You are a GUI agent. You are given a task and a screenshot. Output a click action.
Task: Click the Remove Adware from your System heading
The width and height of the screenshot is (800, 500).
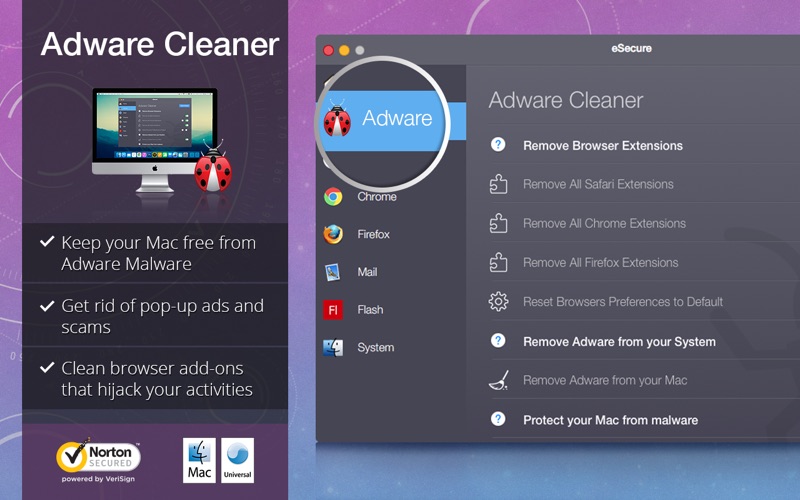pyautogui.click(x=619, y=341)
